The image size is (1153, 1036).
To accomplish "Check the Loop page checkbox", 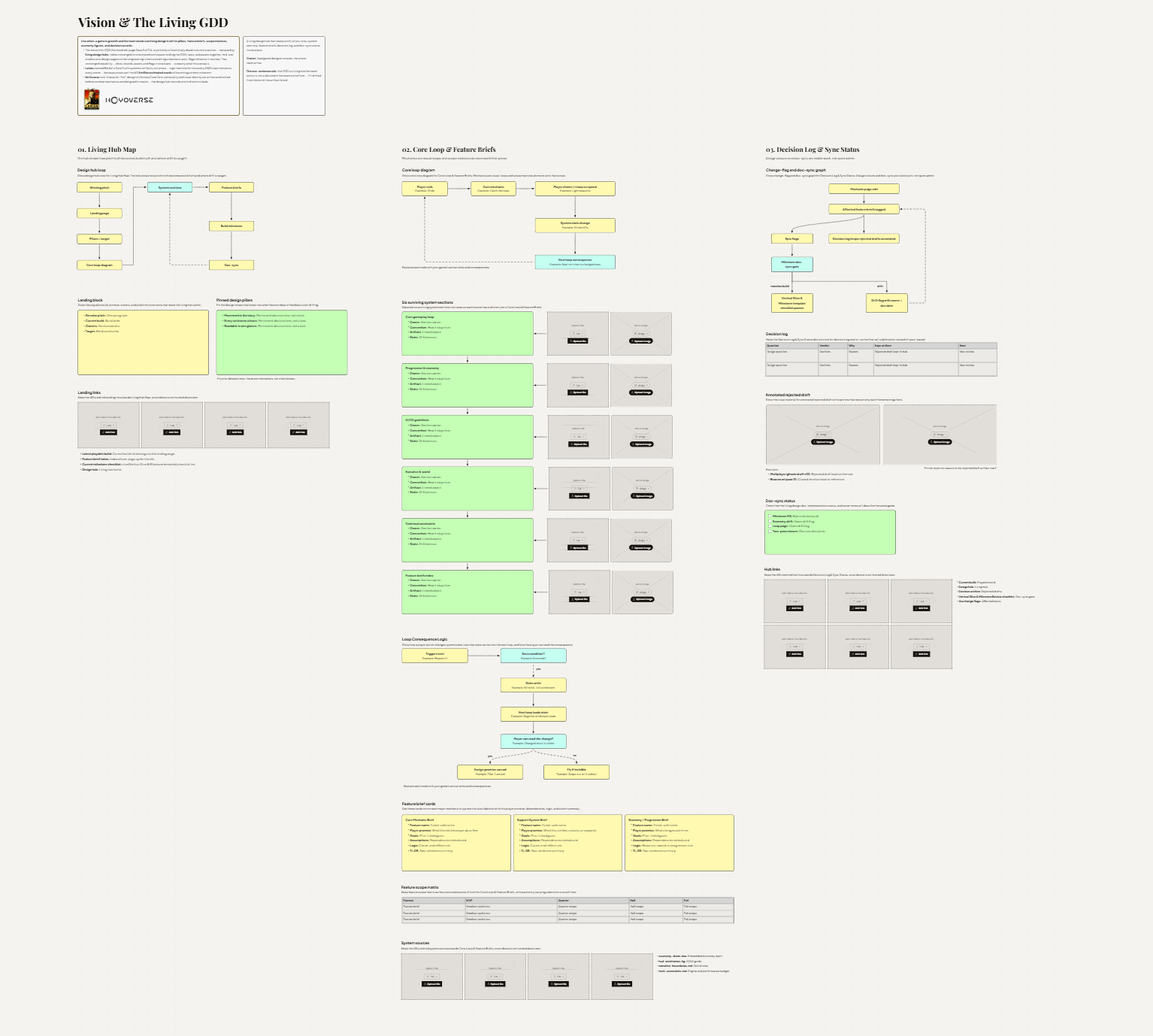I will point(770,527).
